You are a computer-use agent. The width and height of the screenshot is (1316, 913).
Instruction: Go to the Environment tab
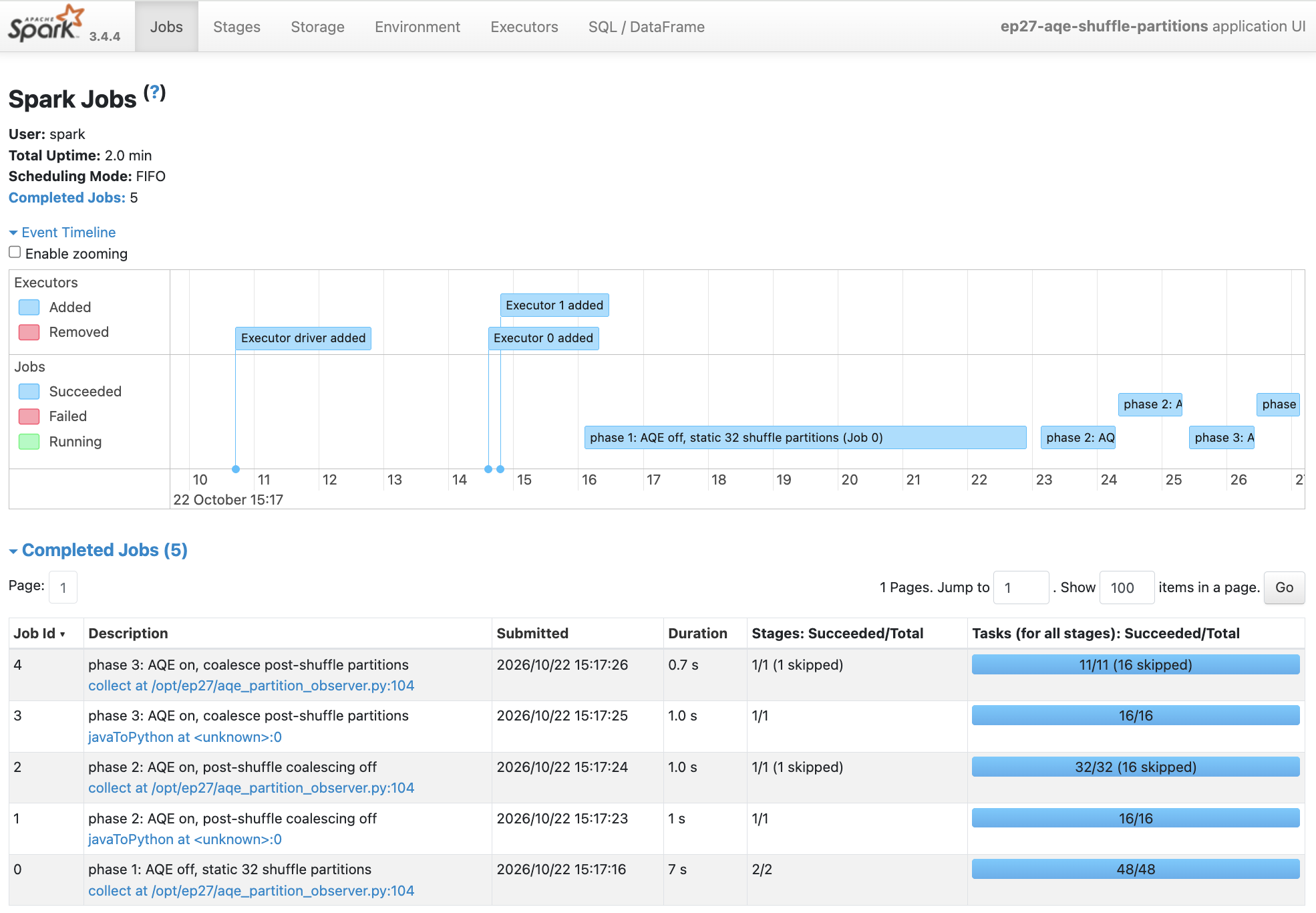coord(418,27)
